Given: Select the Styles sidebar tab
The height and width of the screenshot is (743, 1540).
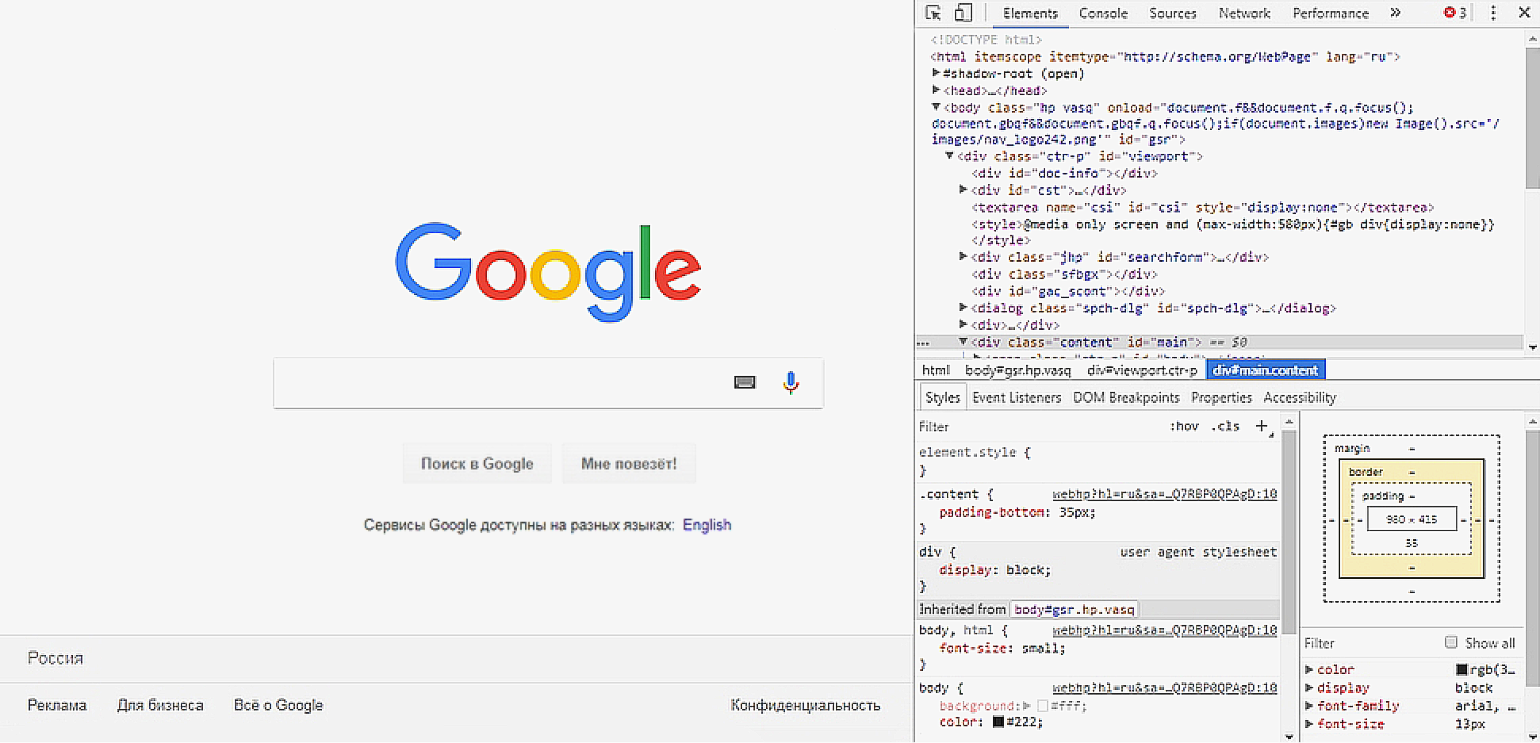Looking at the screenshot, I should point(942,397).
